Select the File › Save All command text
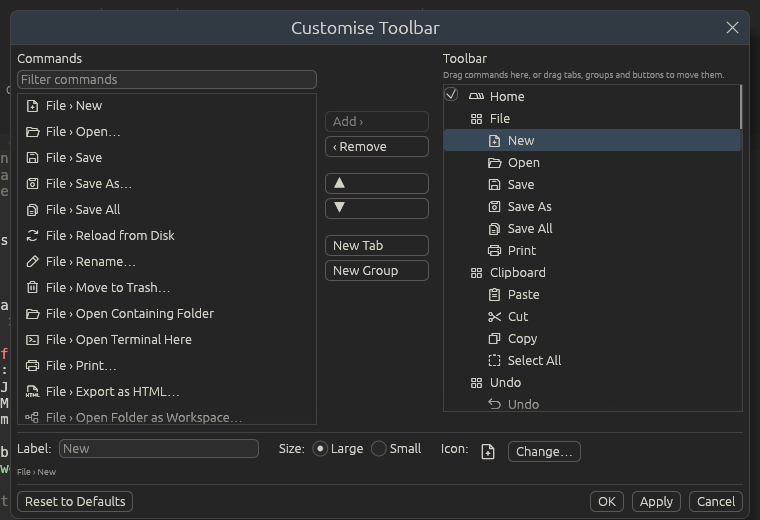Screen dimensions: 760x520 tap(83, 210)
